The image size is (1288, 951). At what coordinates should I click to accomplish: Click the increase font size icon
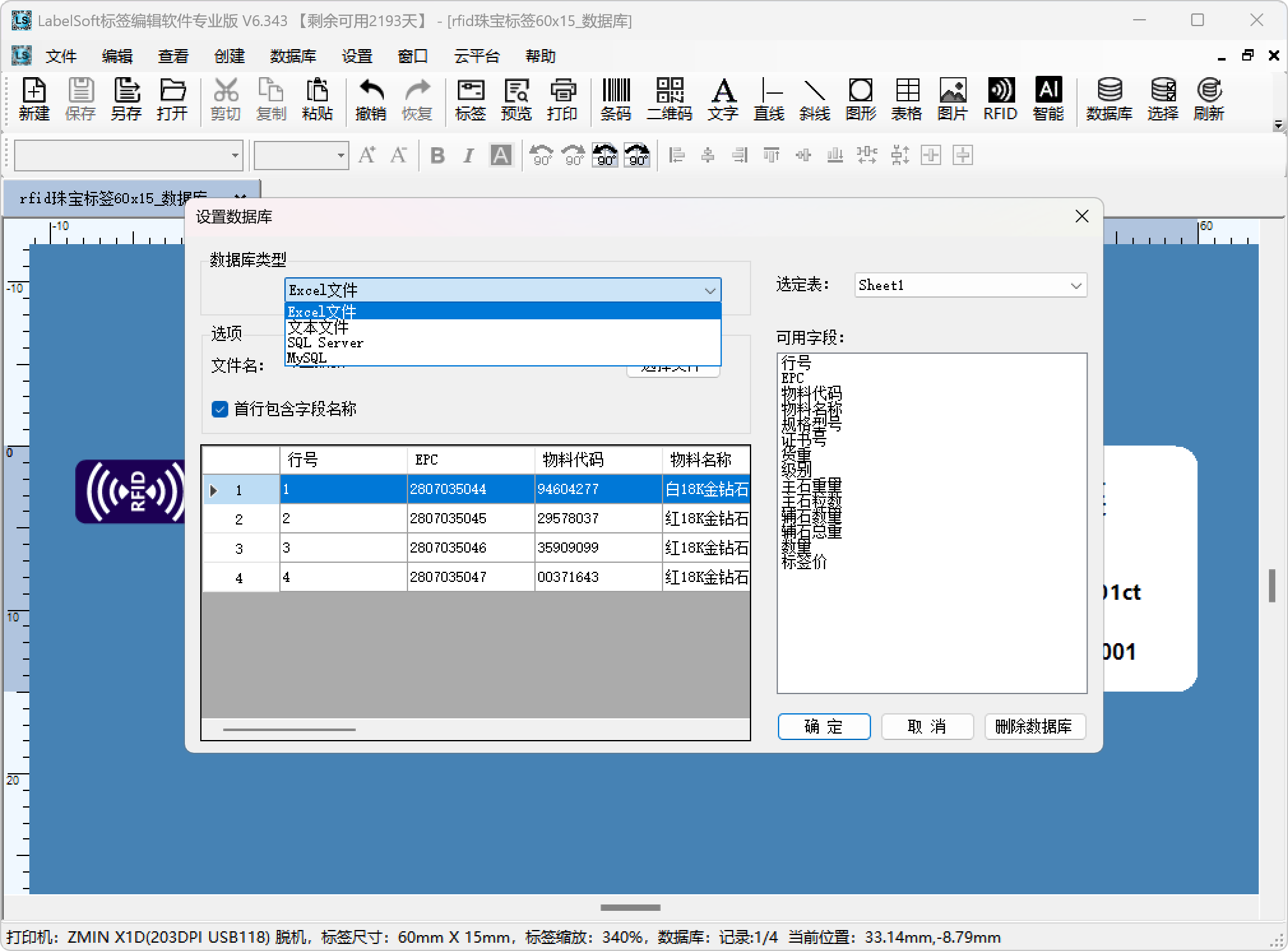[x=367, y=155]
